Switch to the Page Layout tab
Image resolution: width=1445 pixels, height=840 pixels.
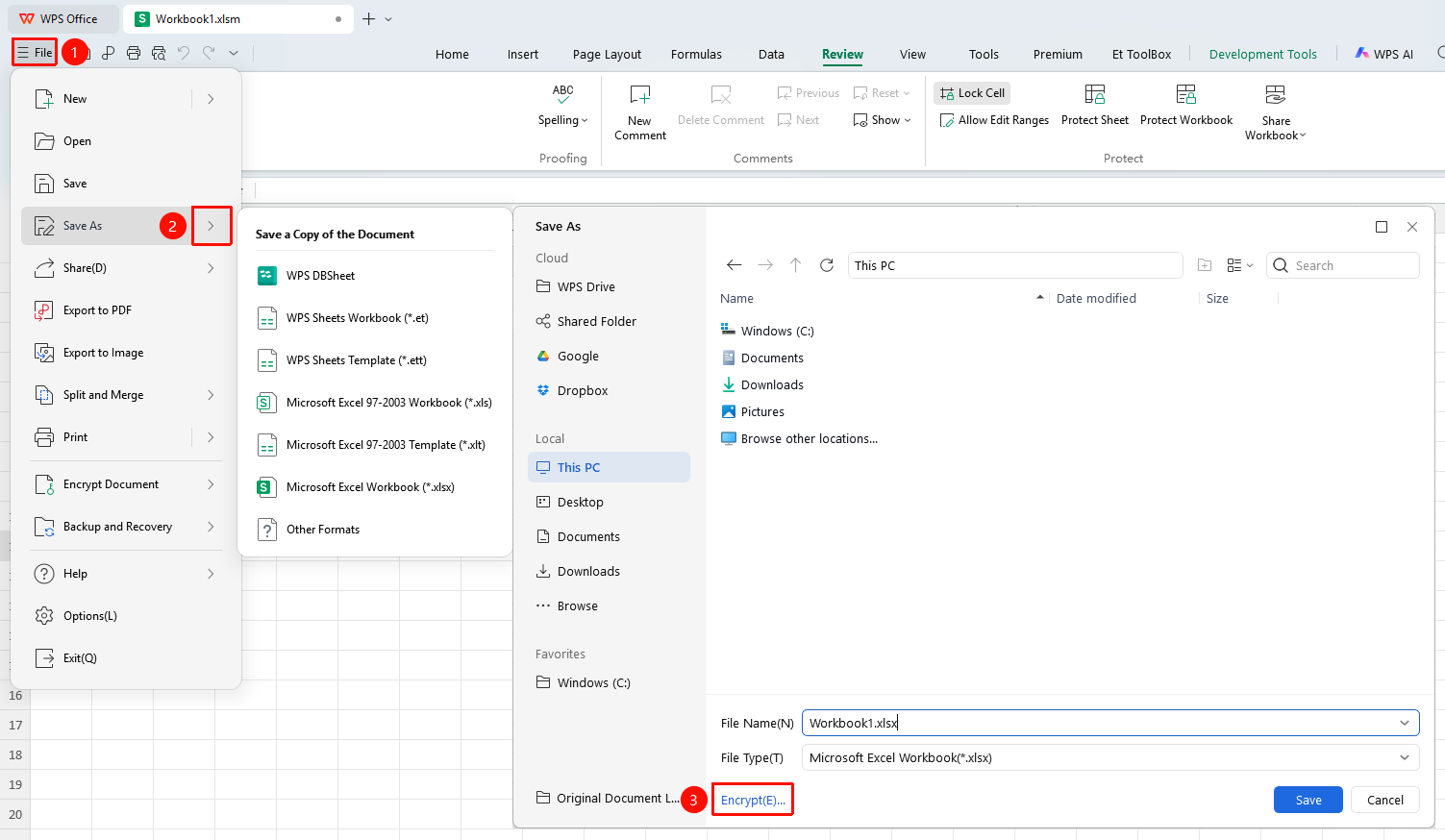pyautogui.click(x=607, y=54)
